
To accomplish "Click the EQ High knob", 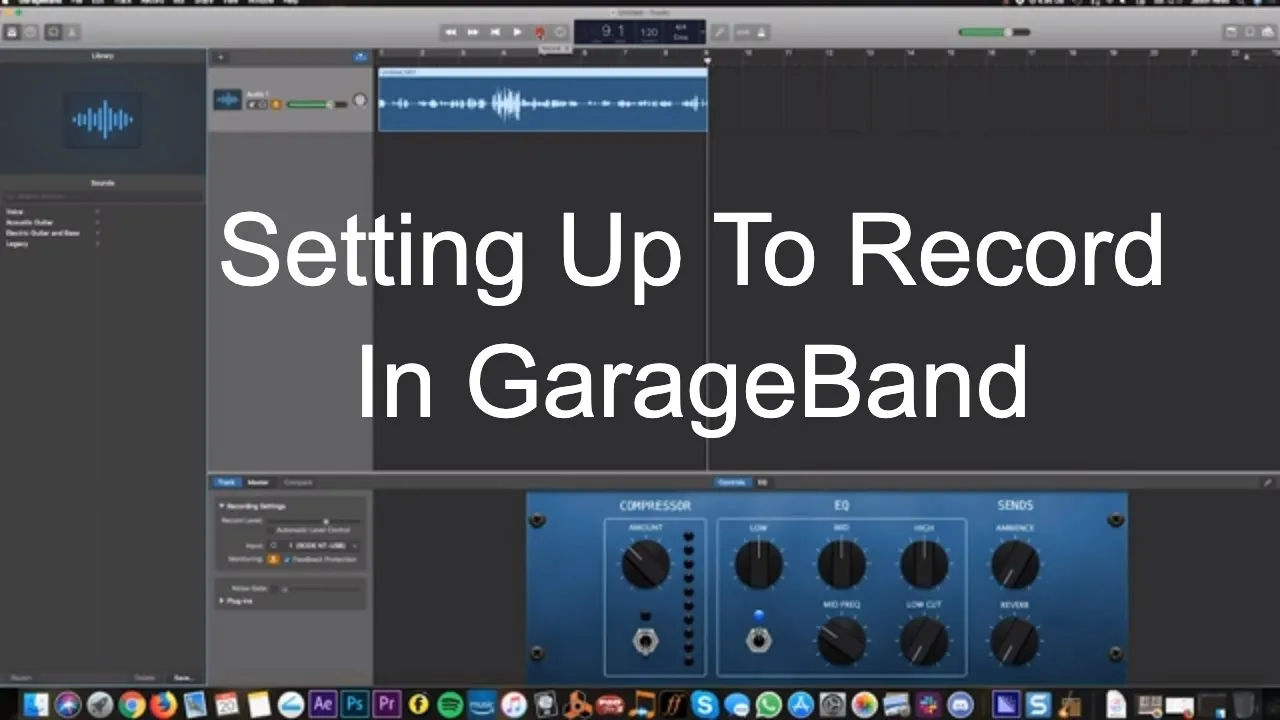I will tap(924, 564).
